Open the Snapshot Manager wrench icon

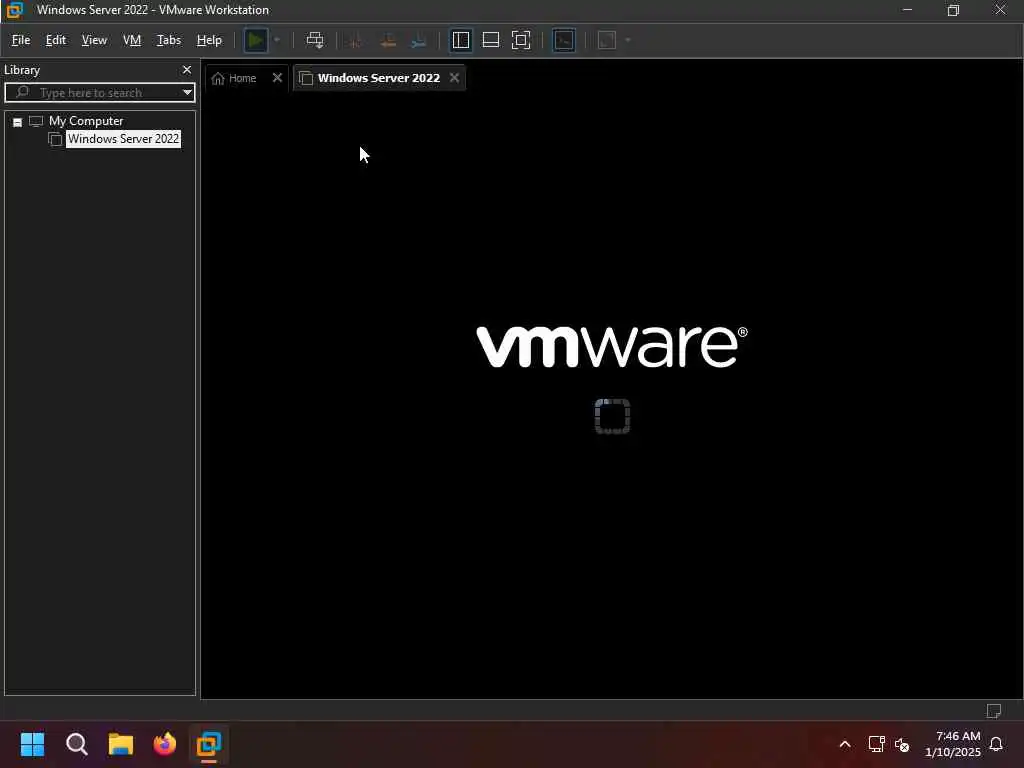419,40
